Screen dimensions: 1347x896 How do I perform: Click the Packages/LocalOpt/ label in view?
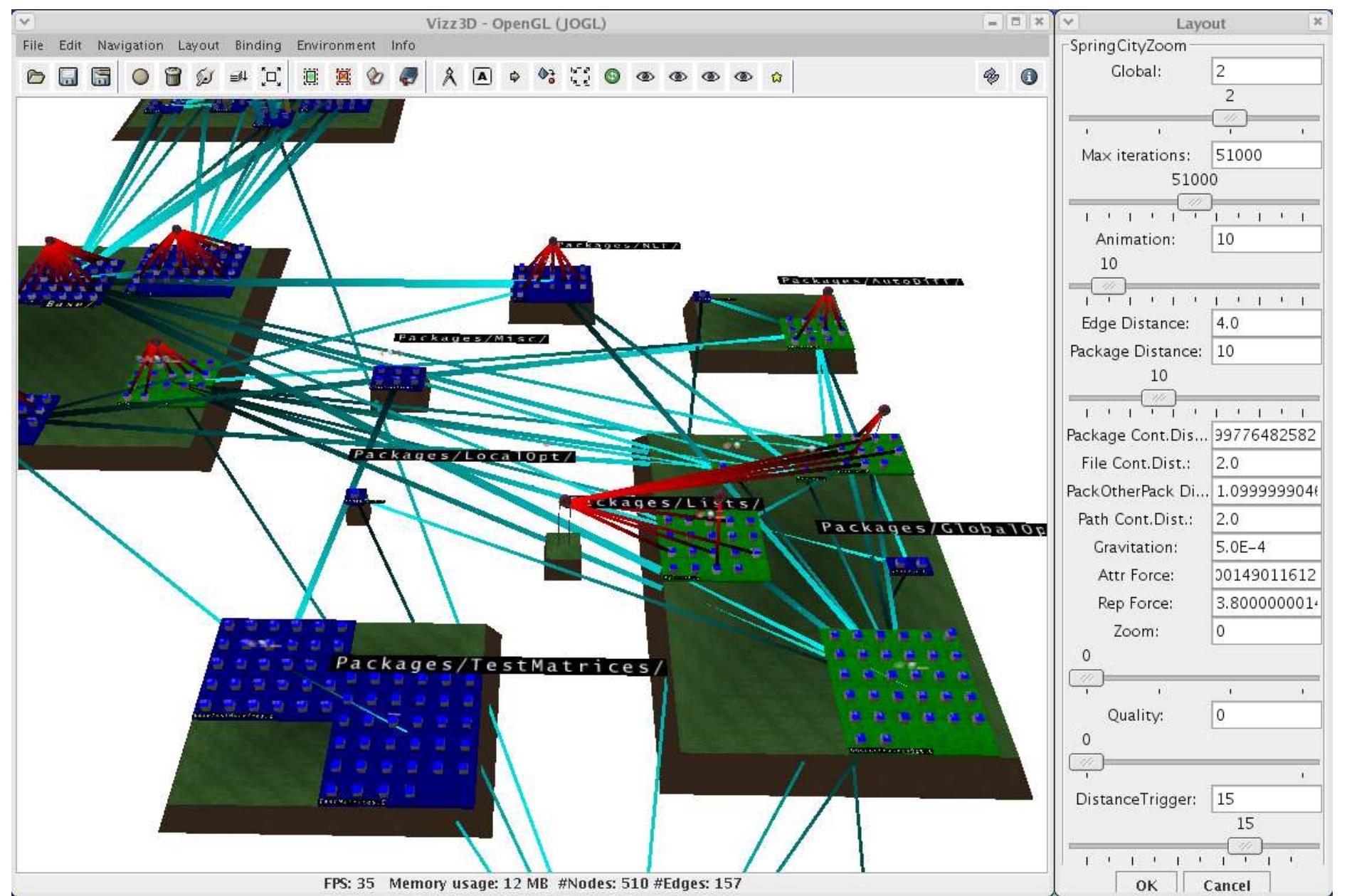click(x=463, y=455)
